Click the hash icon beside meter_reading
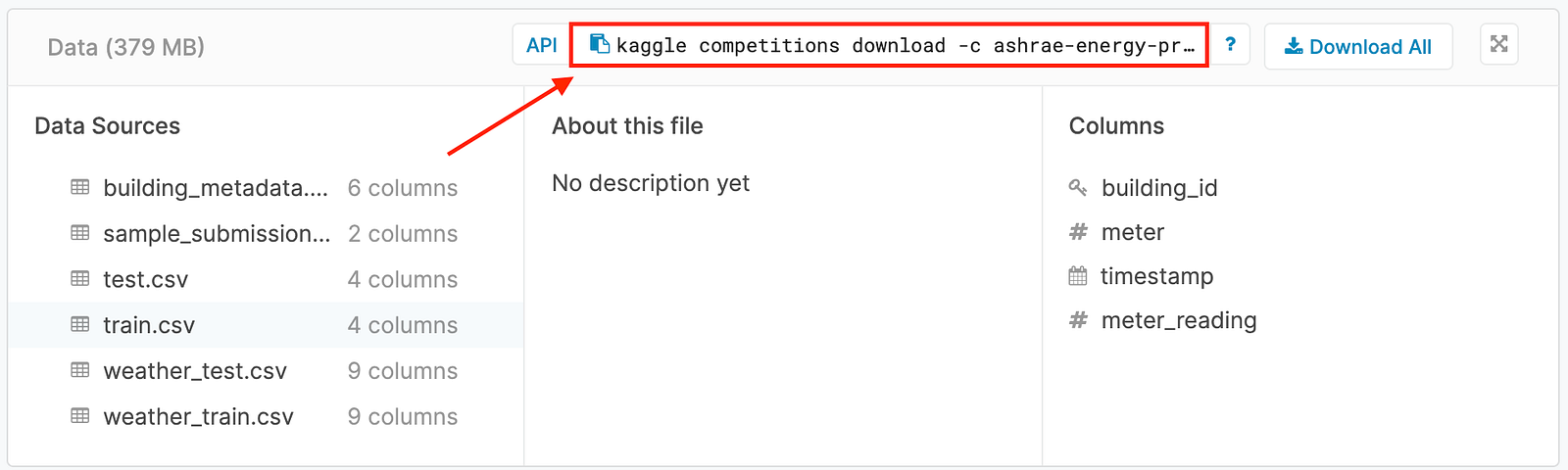 (1078, 320)
